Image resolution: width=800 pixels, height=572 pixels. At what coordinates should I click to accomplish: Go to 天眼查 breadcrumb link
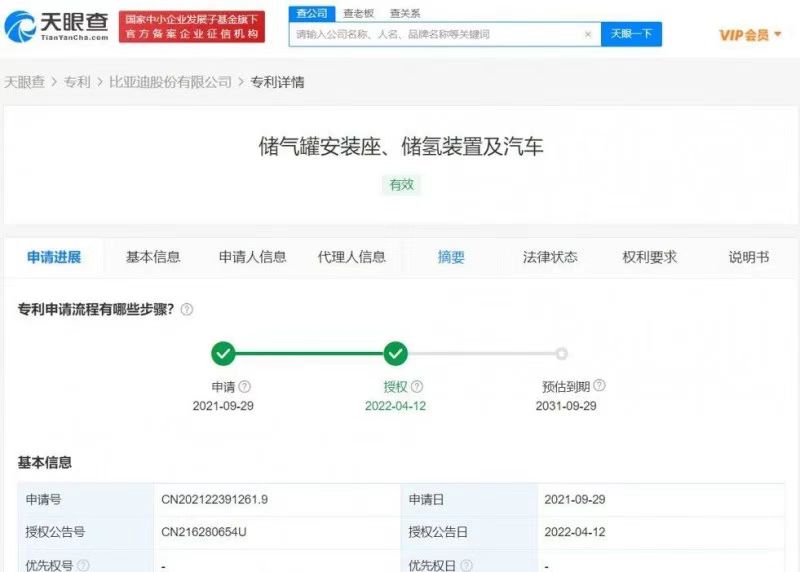tap(24, 82)
